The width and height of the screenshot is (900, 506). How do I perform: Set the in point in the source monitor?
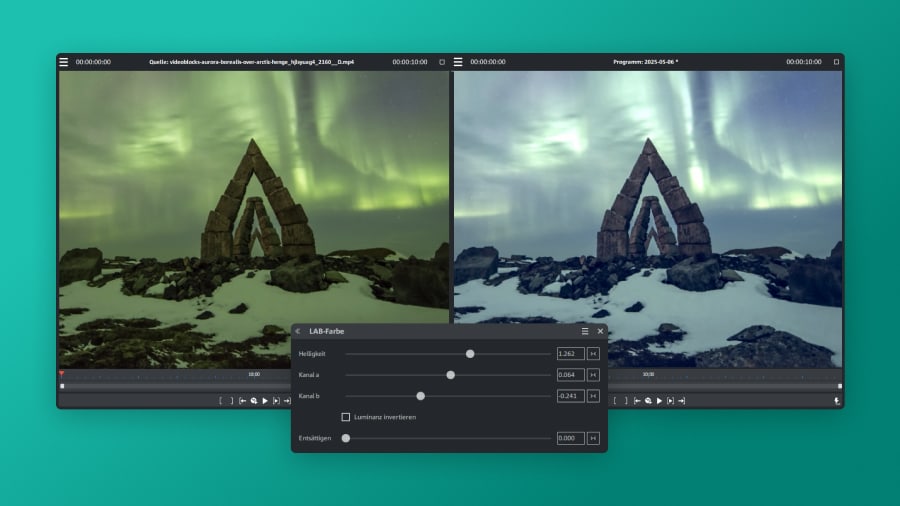point(221,401)
